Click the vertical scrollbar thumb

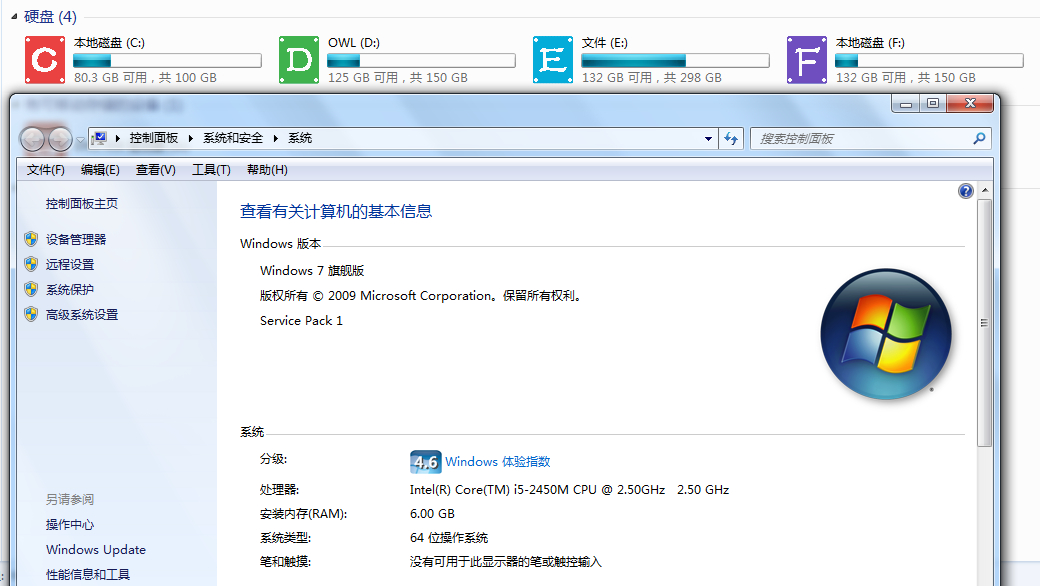pyautogui.click(x=985, y=322)
